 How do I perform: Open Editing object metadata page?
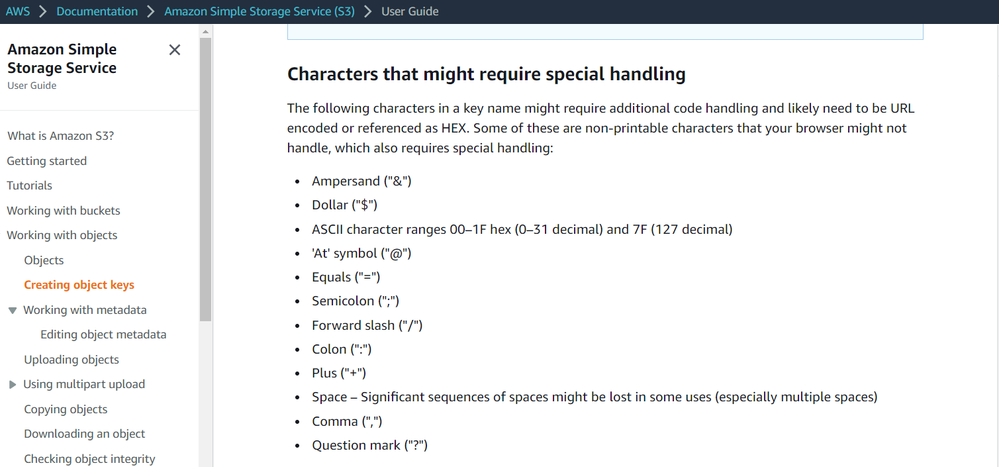point(103,335)
